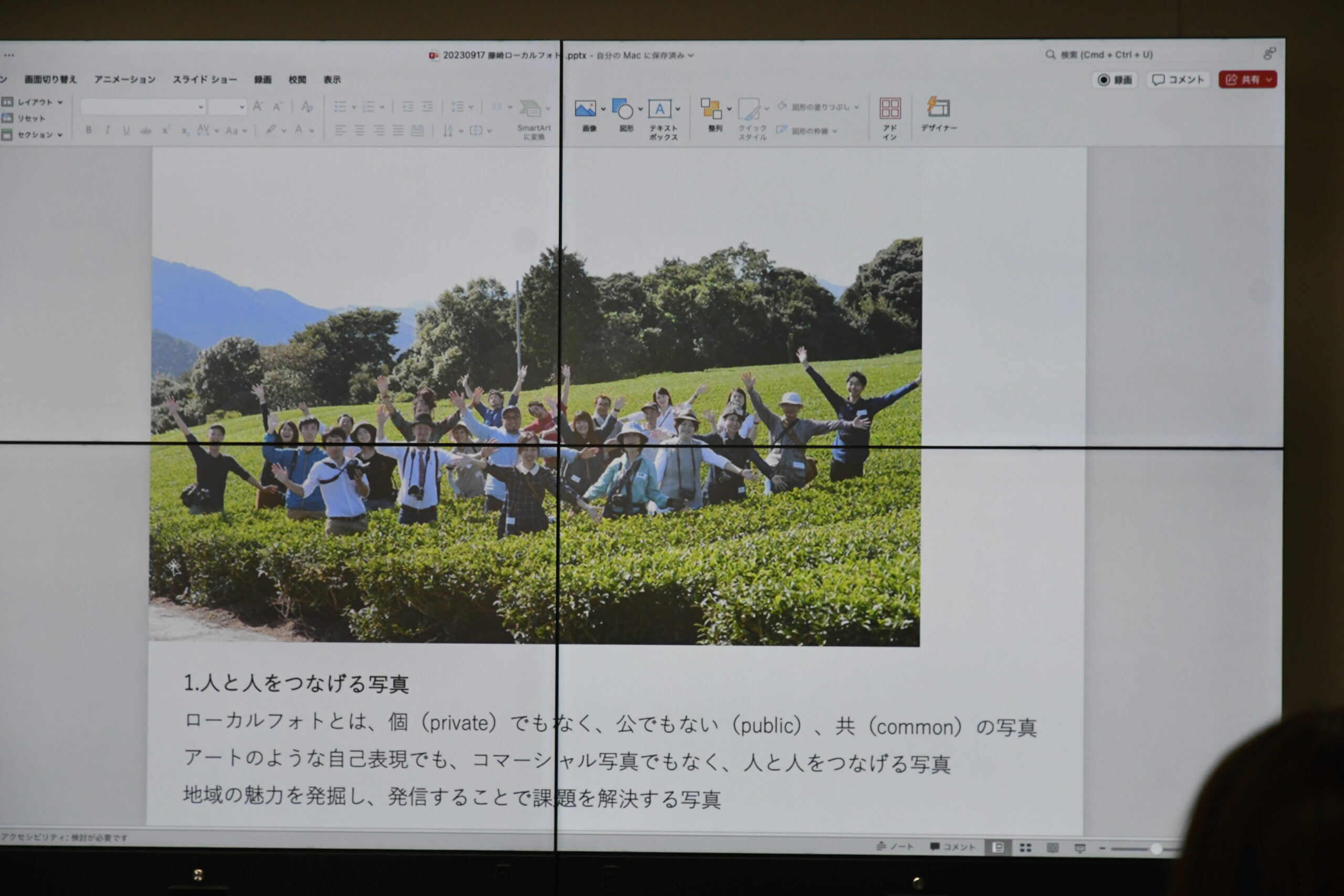The height and width of the screenshot is (896, 1344).
Task: Click the distributed alignment icon
Action: coord(418,131)
